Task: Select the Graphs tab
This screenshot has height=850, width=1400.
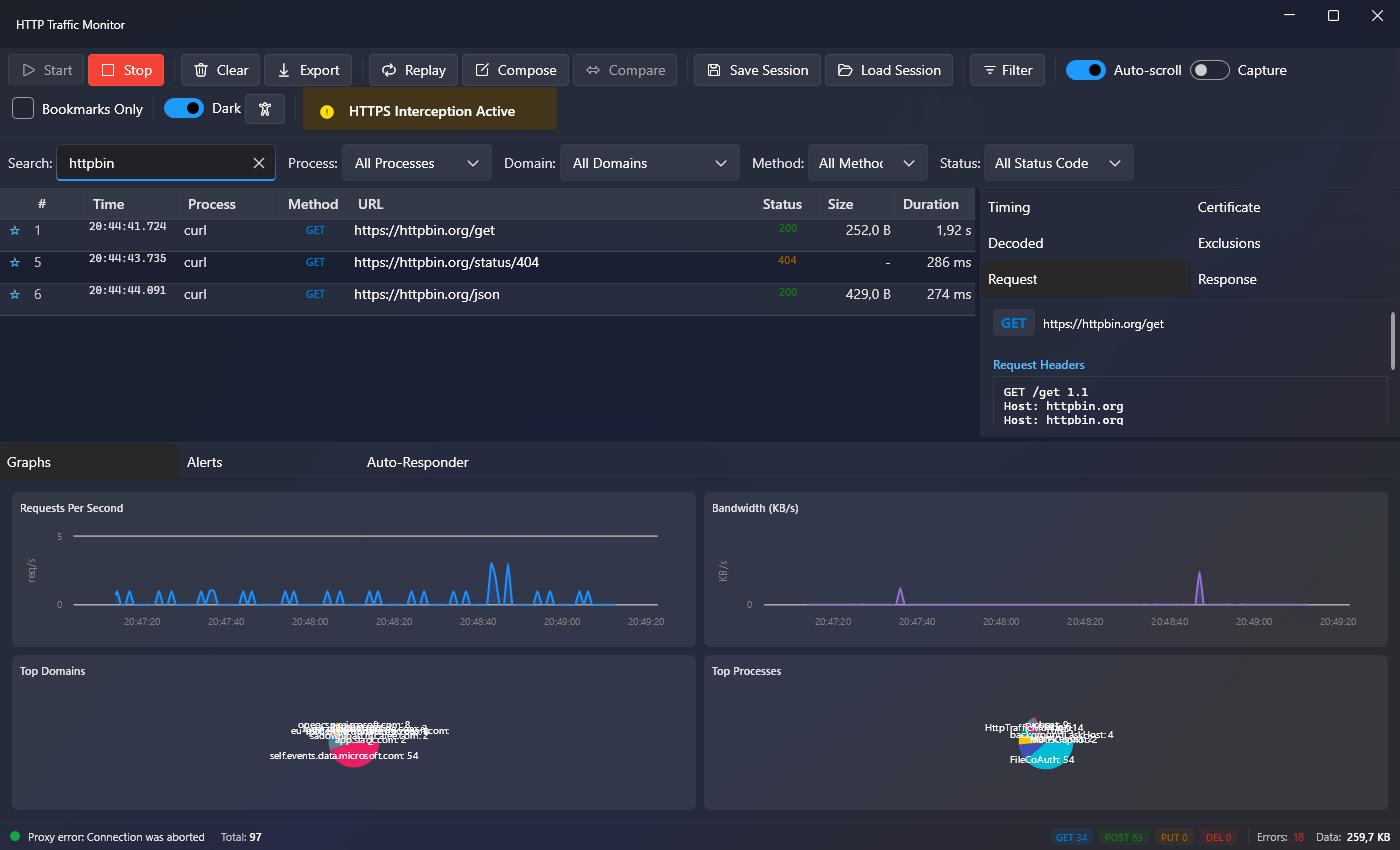Action: coord(90,462)
